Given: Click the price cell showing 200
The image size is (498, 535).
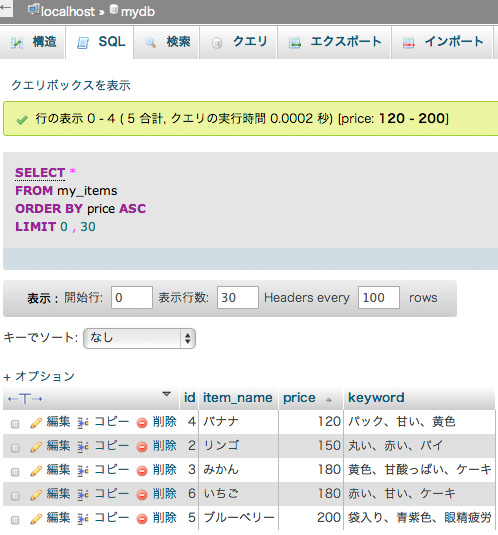Looking at the screenshot, I should [311, 518].
